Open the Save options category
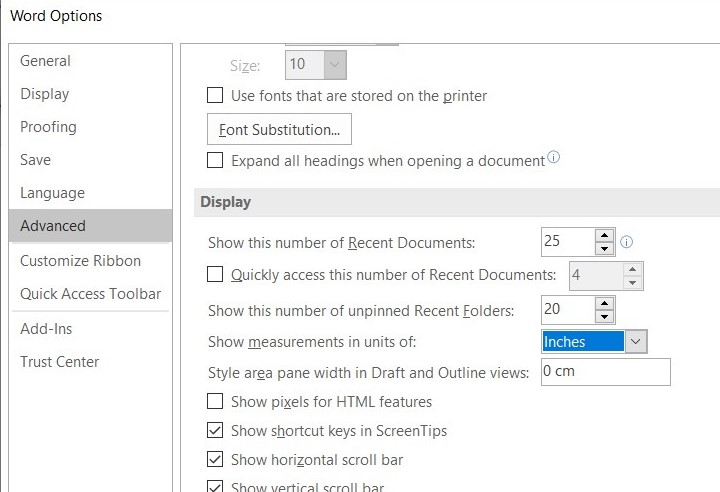720x492 pixels. [90, 160]
